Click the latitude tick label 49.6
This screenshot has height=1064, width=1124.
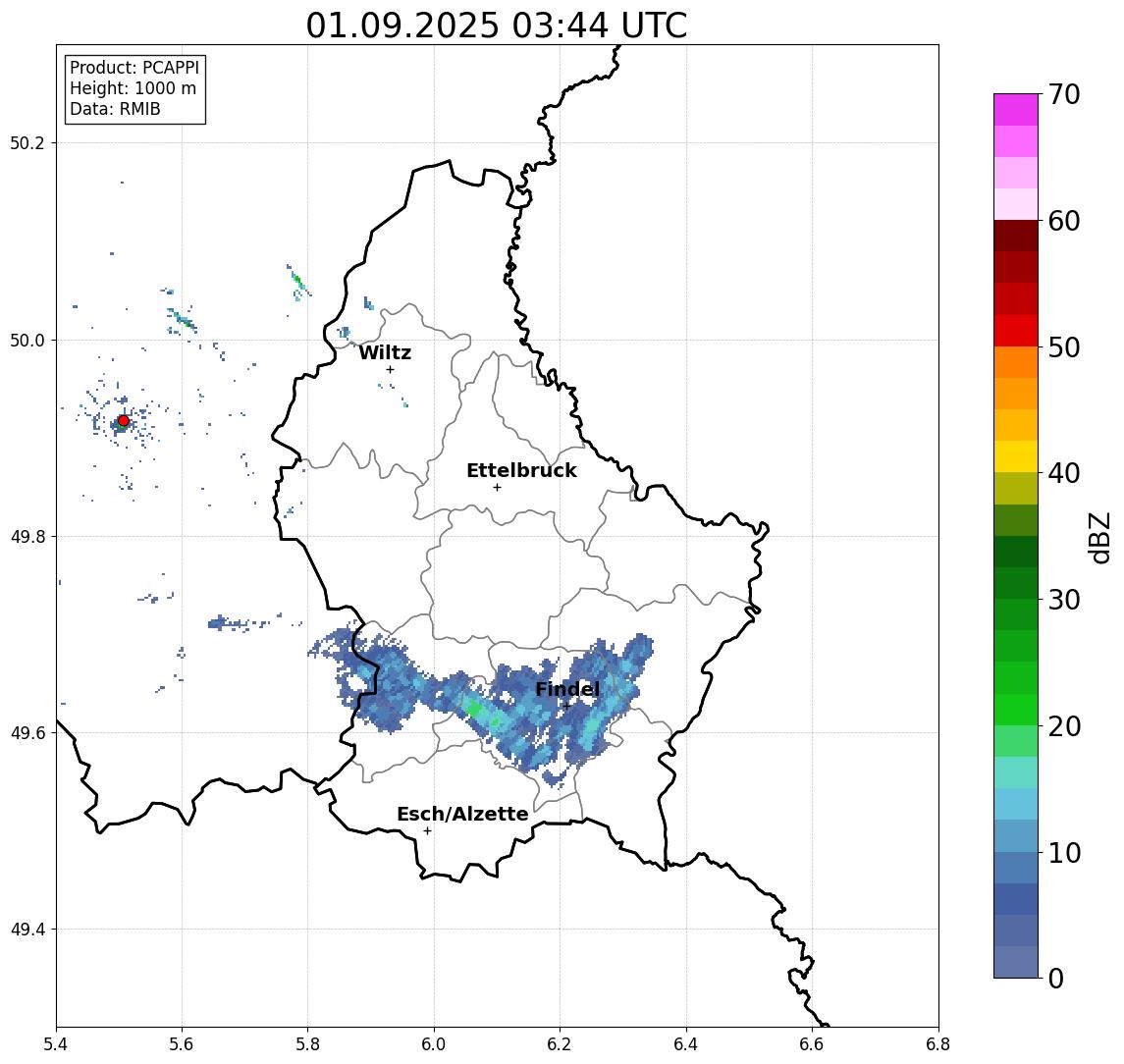27,733
